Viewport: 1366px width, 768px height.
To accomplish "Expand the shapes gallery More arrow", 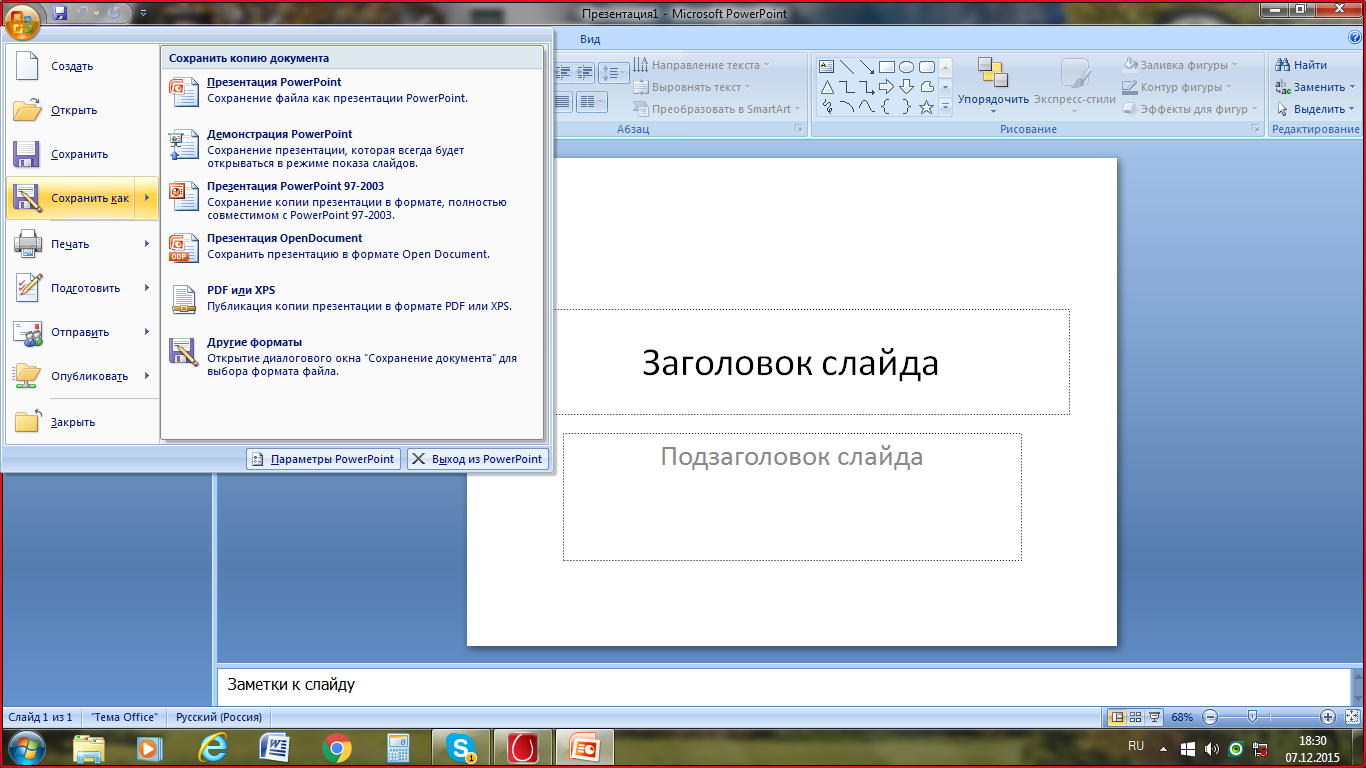I will [x=946, y=107].
